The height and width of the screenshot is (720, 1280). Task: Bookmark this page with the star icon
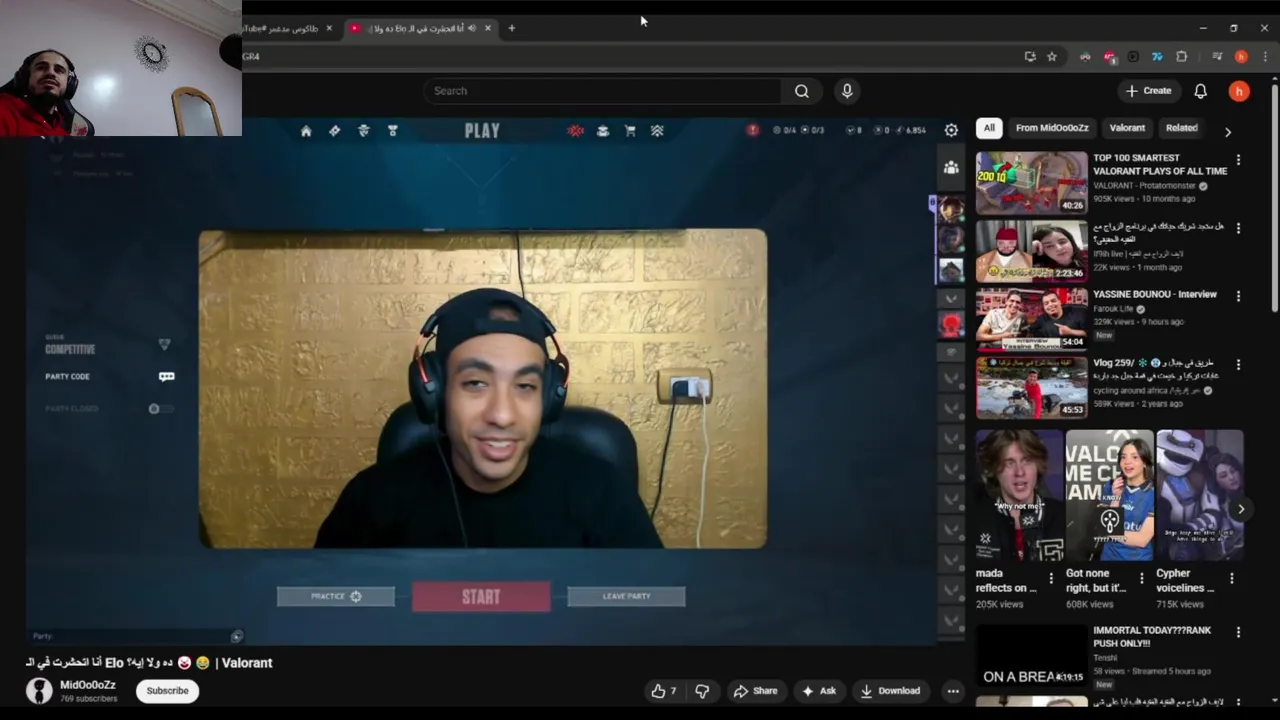pos(1052,57)
